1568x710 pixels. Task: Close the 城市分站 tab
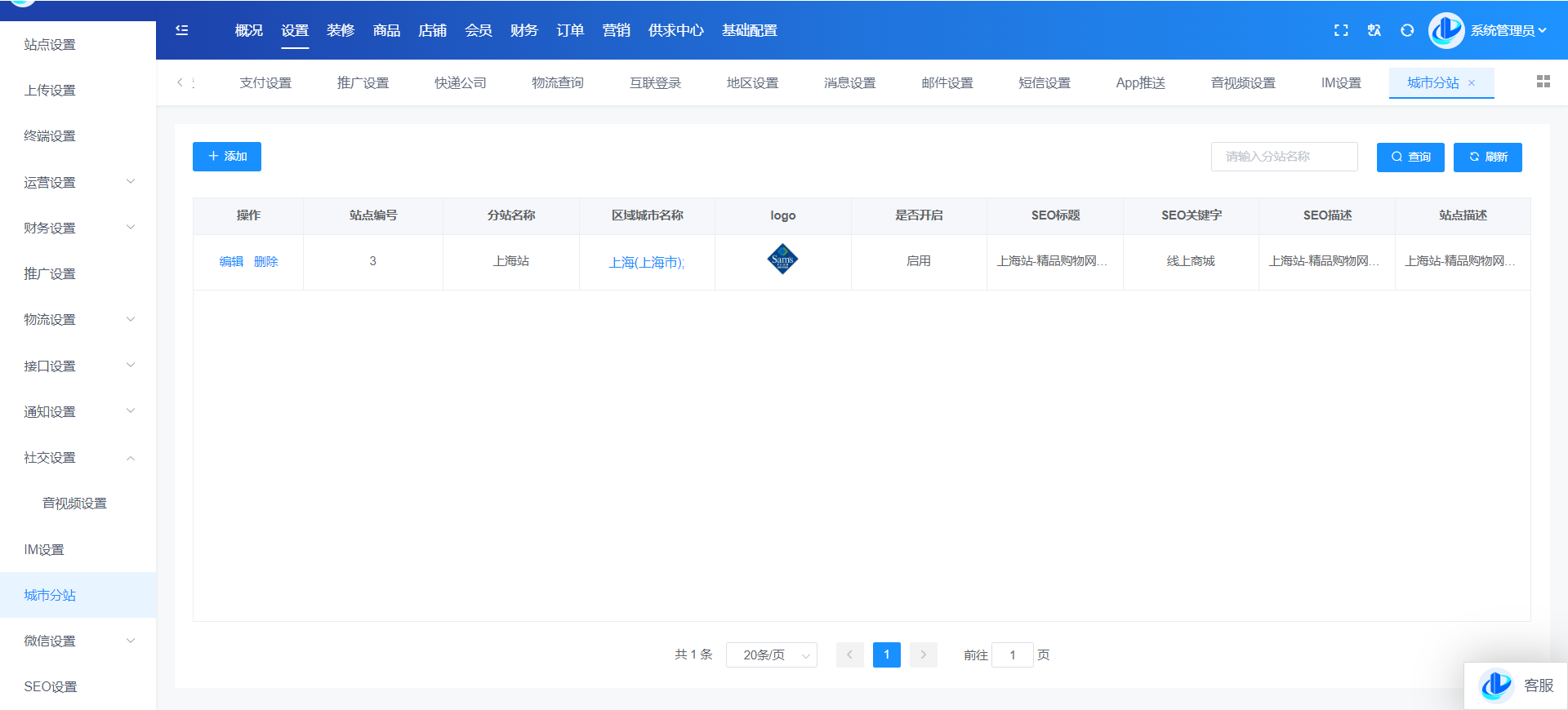(1472, 83)
